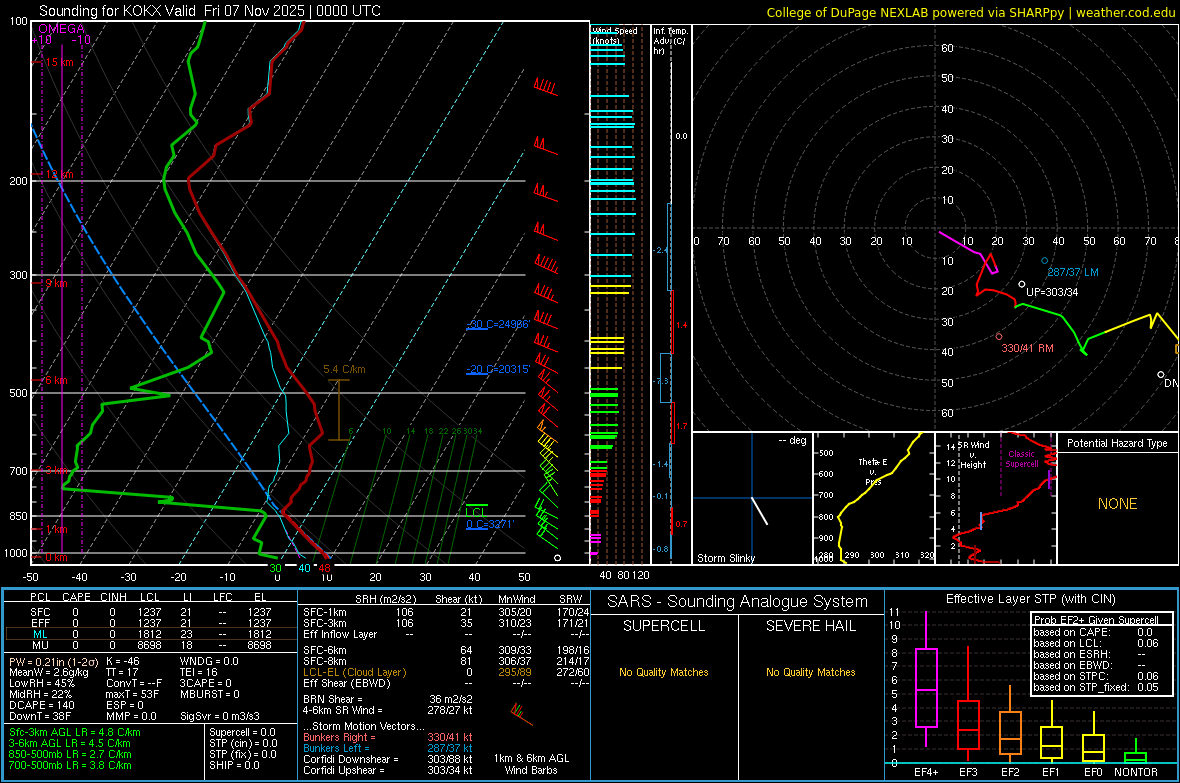Select the 6 km height marker
Image resolution: width=1180 pixels, height=783 pixels.
pos(56,380)
